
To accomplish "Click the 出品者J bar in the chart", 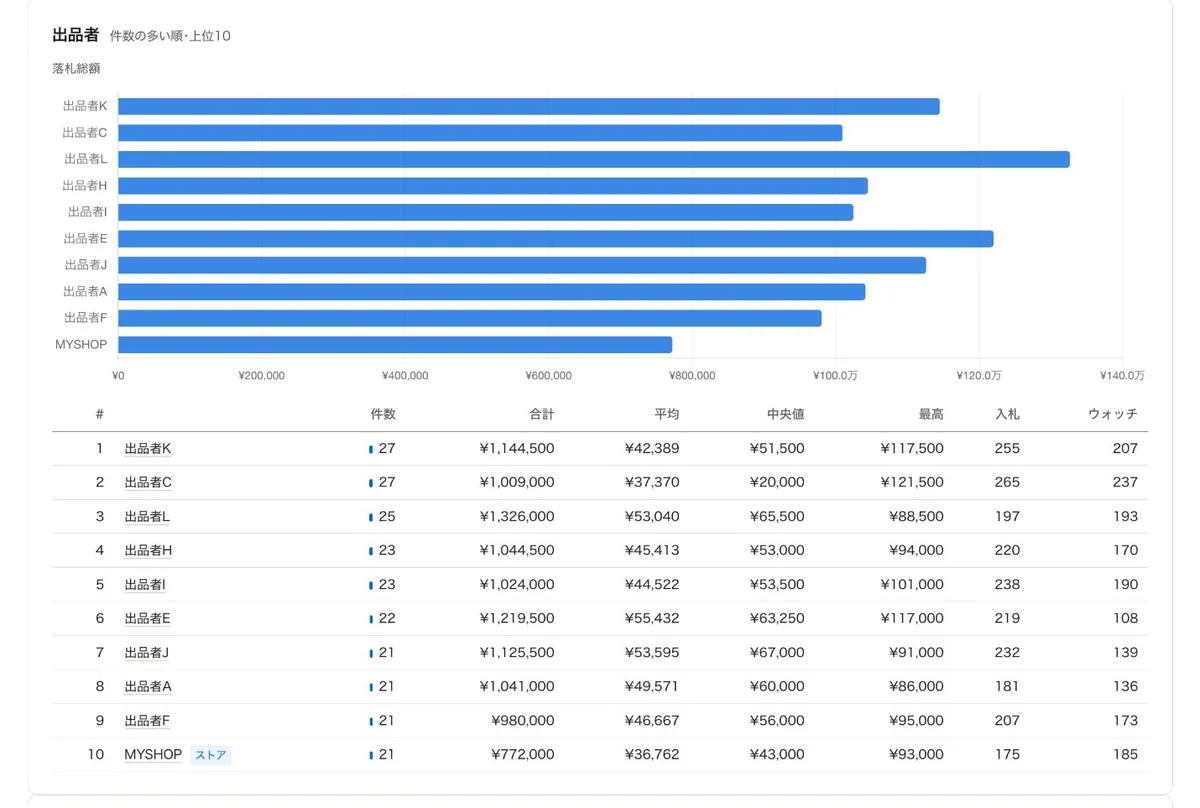I will [x=522, y=265].
